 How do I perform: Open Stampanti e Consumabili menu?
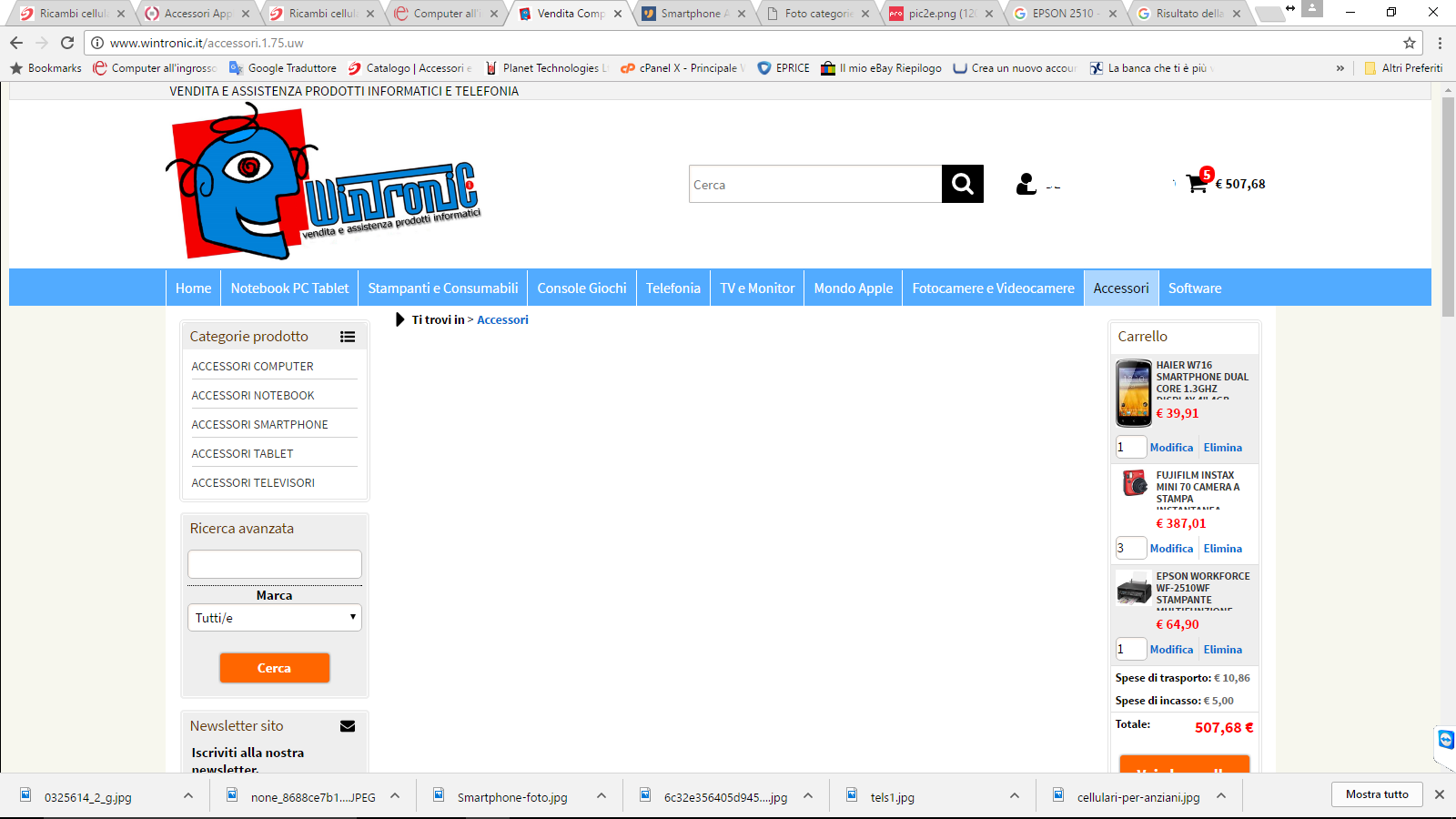tap(443, 288)
